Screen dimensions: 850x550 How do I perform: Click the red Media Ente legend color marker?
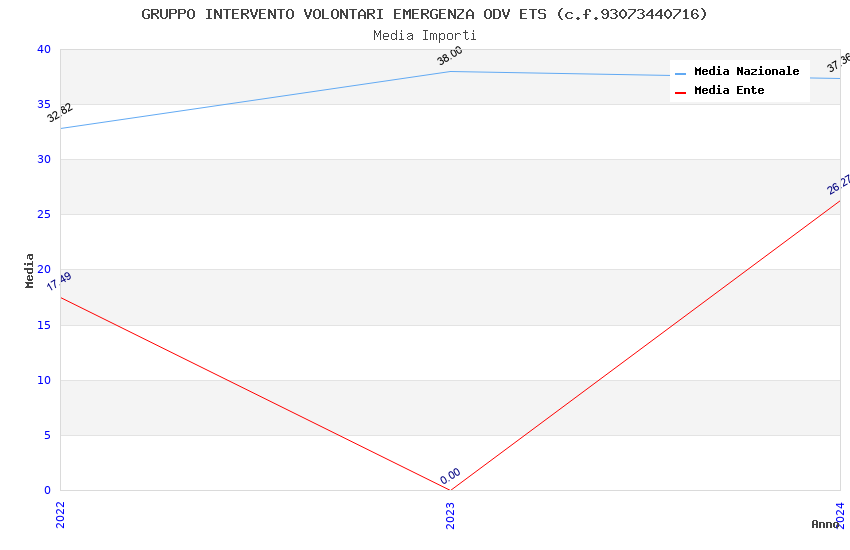tap(680, 93)
